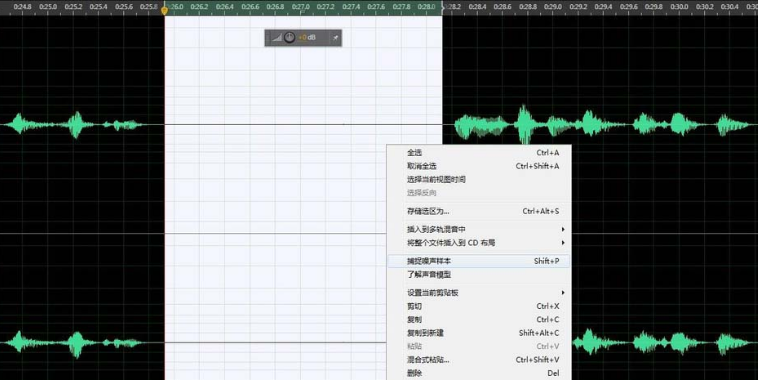
Task: Pin the floating volume HUD
Action: 335,38
